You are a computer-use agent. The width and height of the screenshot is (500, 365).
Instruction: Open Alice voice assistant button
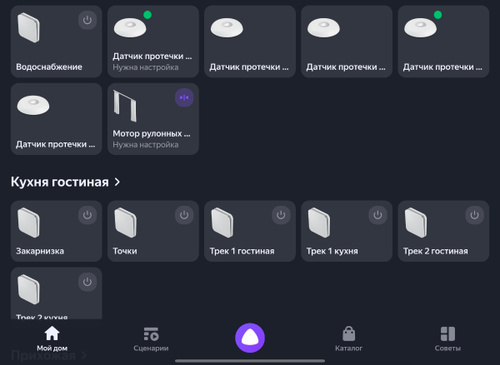click(x=250, y=338)
